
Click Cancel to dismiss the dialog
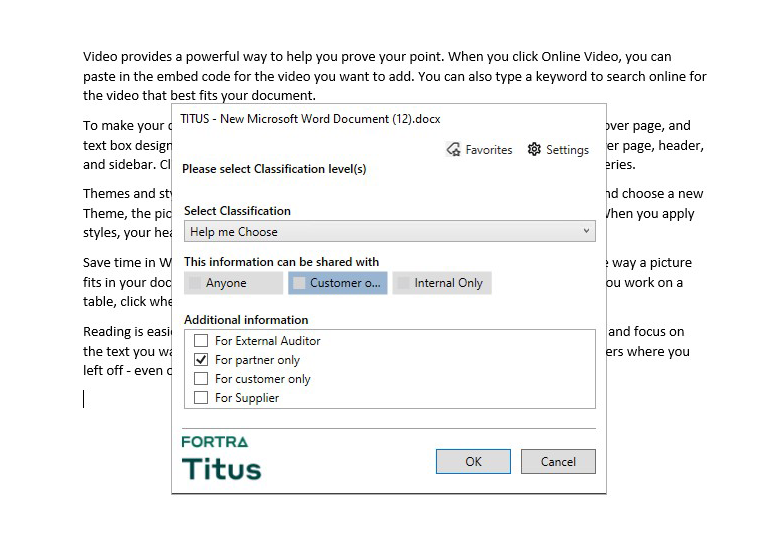point(558,461)
